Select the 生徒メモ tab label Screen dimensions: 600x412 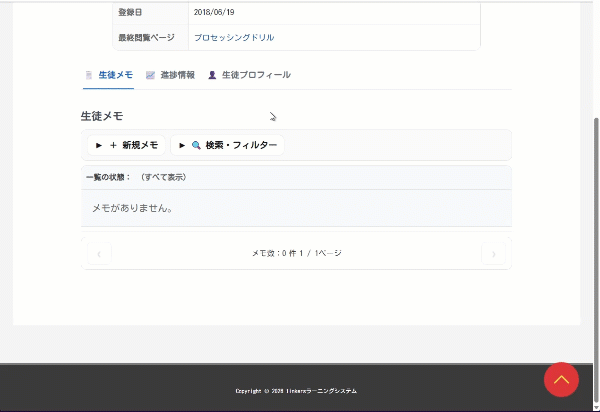click(116, 75)
